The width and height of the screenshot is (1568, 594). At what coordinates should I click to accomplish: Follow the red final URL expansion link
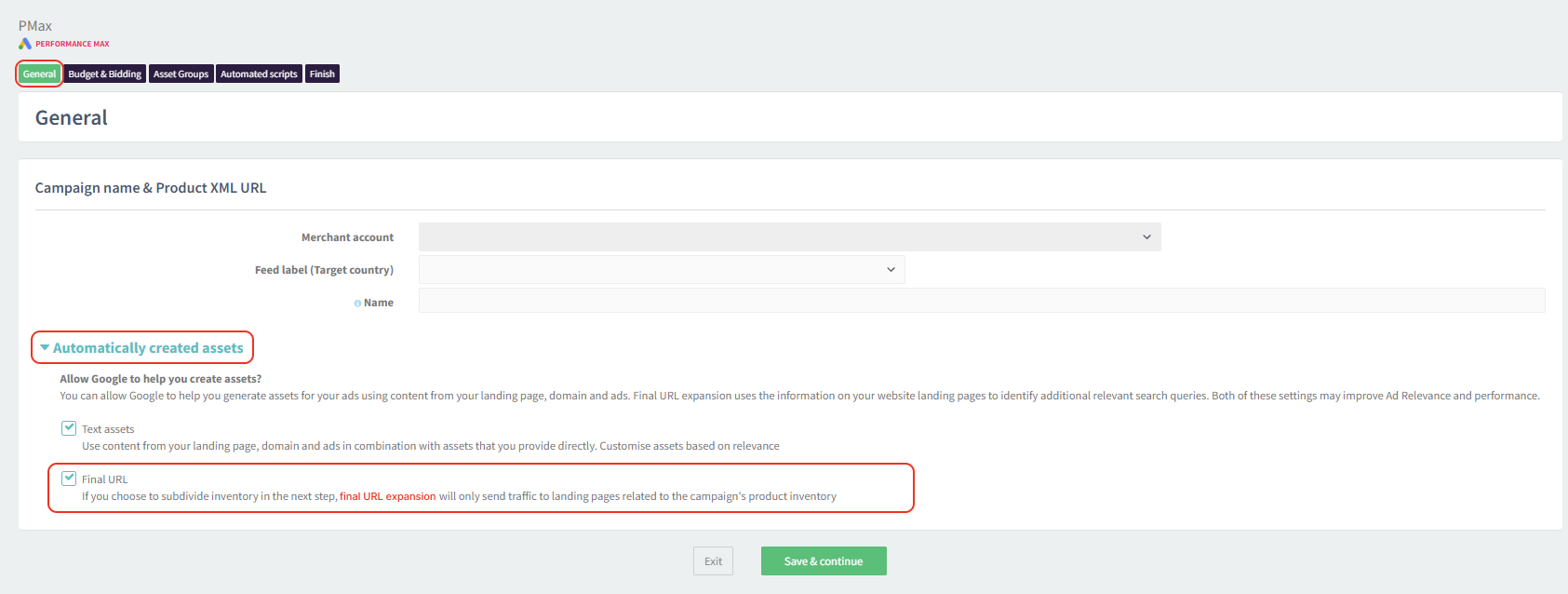tap(387, 496)
